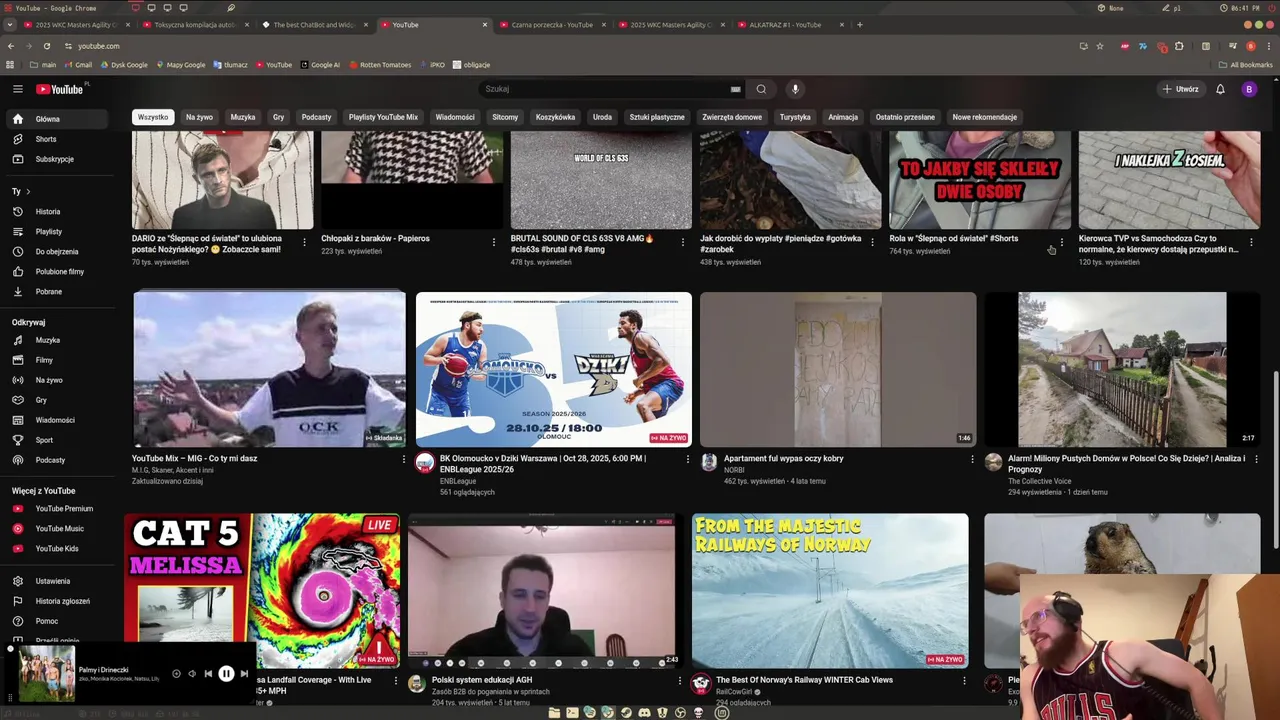Screen dimensions: 1280x720
Task: Open BK Olomoucko v Dziki Warszawa title
Action: click(x=543, y=463)
